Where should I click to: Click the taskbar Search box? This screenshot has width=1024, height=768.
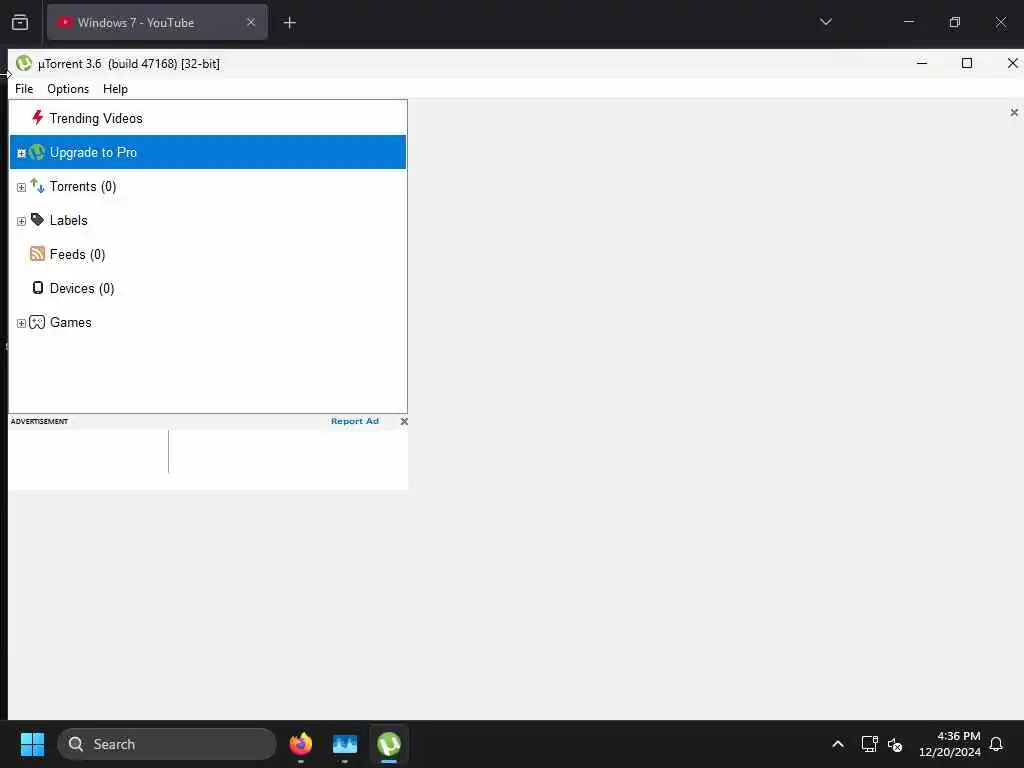tap(167, 744)
